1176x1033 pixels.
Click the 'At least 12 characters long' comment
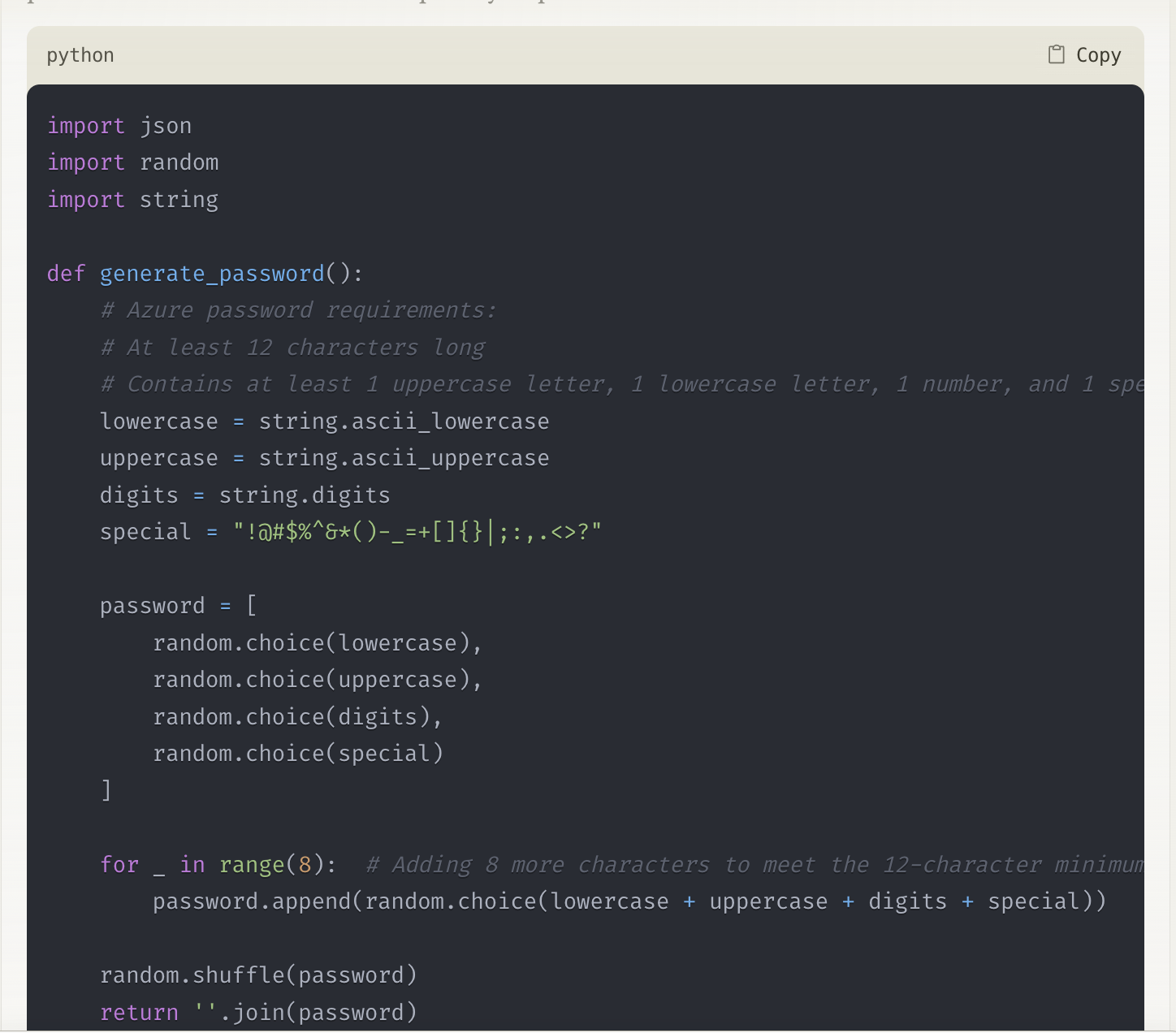pyautogui.click(x=292, y=348)
